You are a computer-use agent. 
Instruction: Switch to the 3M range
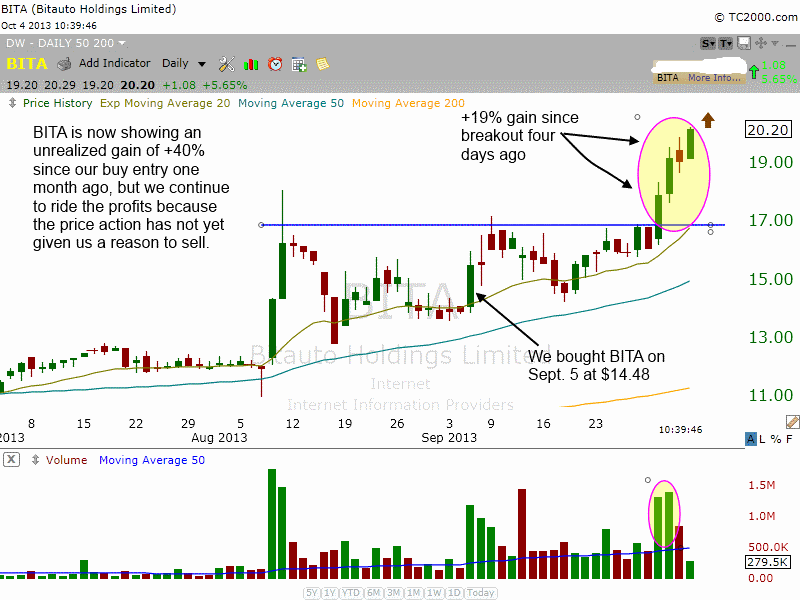point(393,593)
